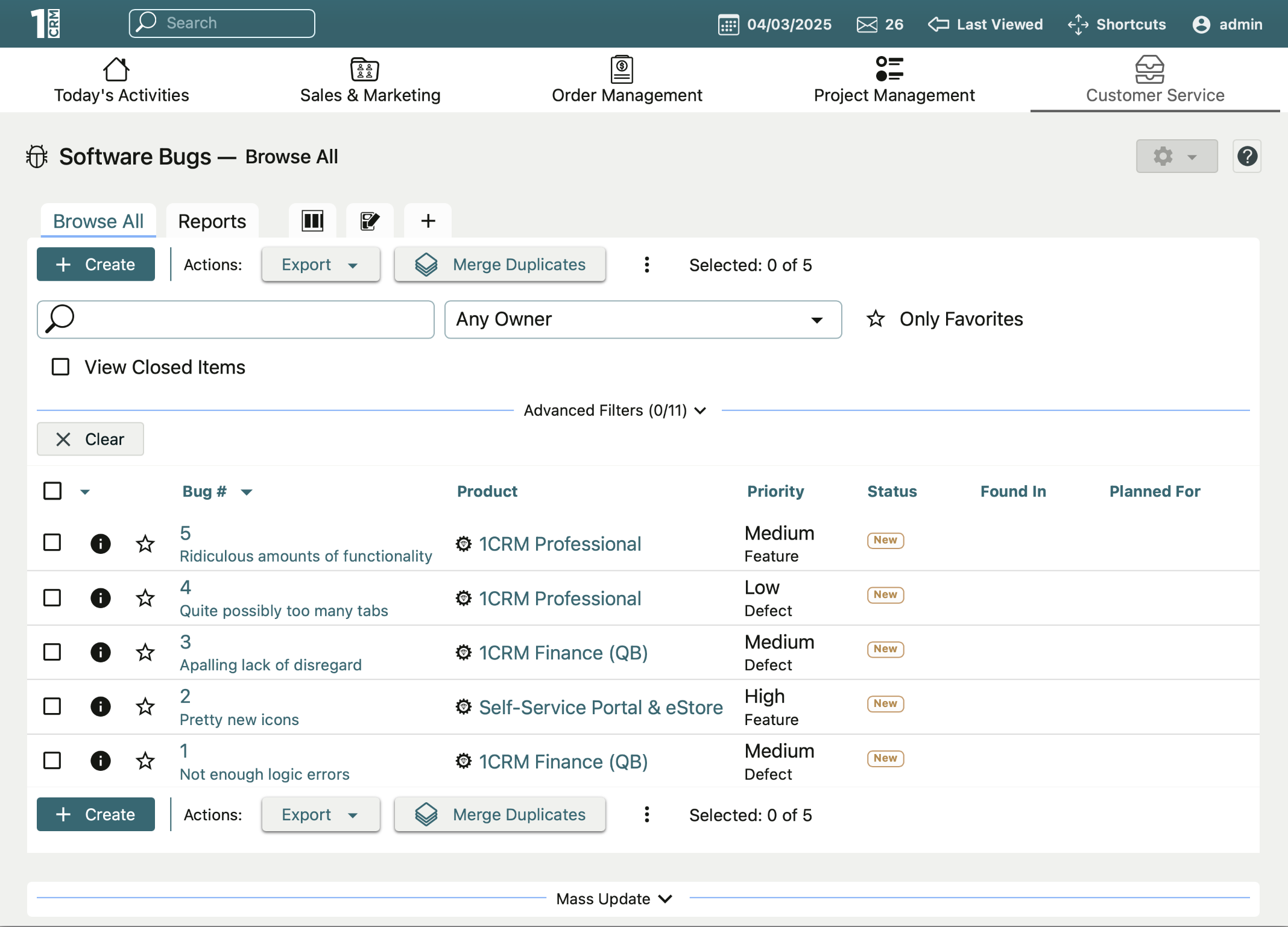
Task: Enable View Closed Items checkbox
Action: tap(60, 366)
